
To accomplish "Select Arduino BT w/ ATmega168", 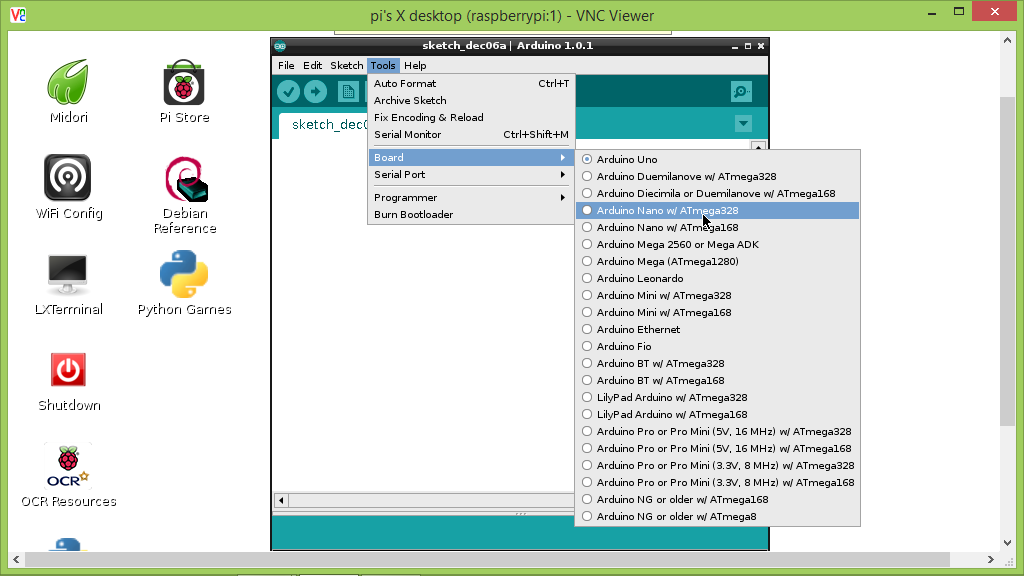I will pos(718,380).
